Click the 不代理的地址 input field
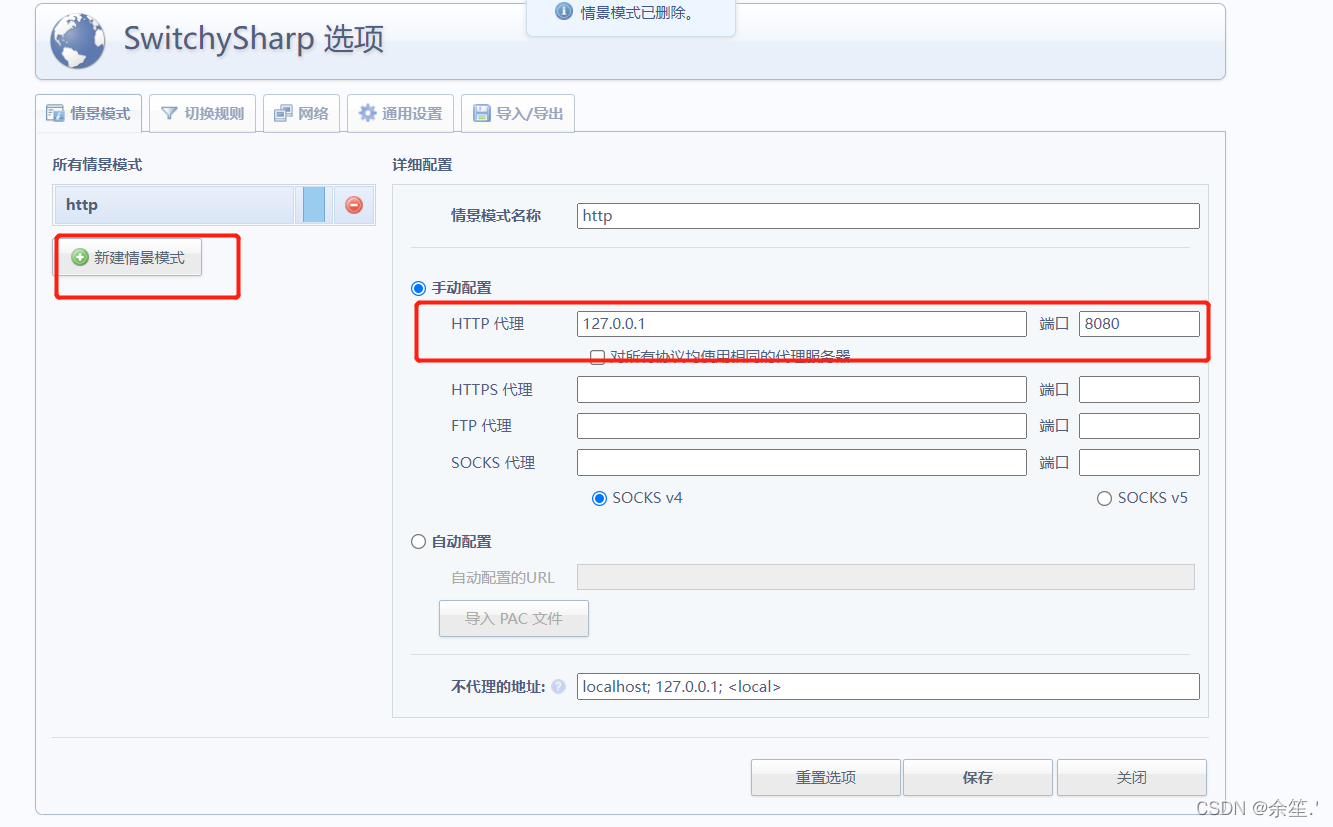Screen dimensions: 1333x827 click(x=888, y=687)
